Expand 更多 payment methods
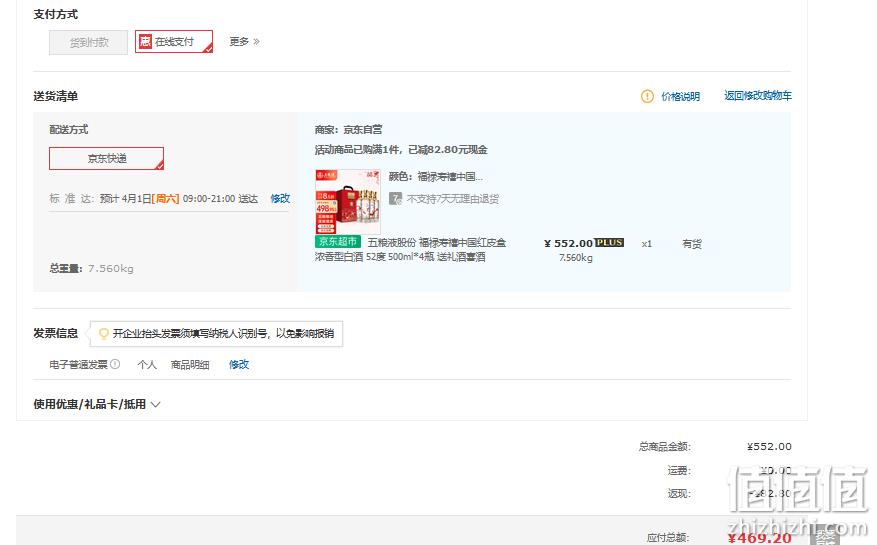Viewport: 877px width, 545px height. tap(244, 41)
